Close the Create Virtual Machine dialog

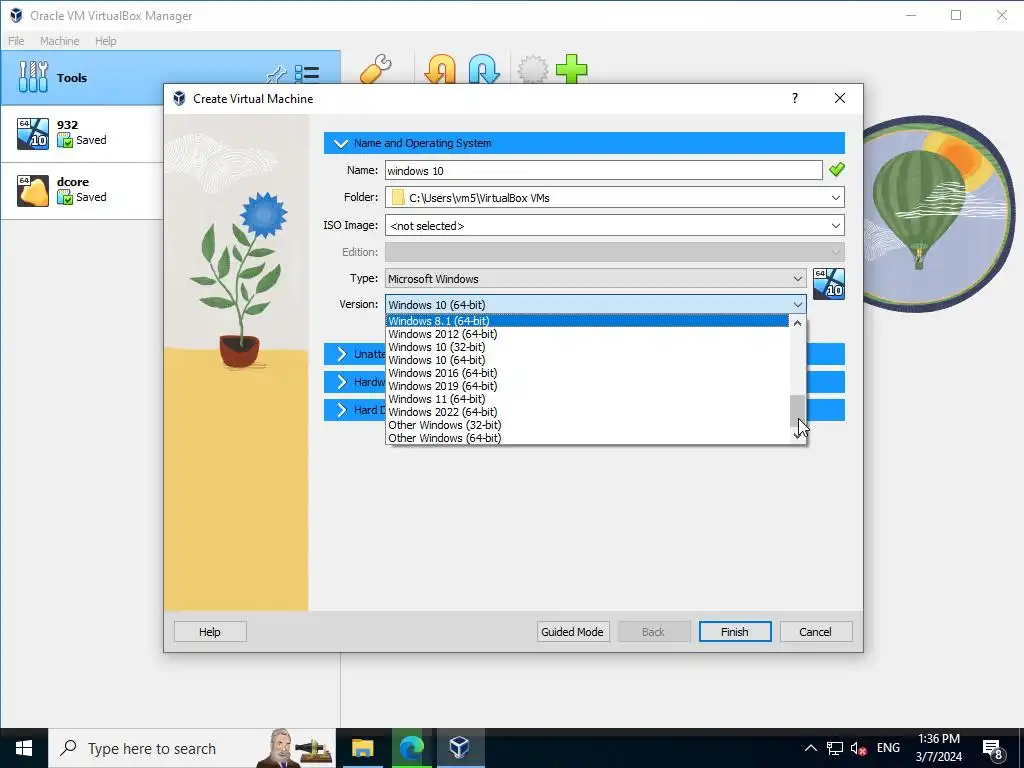840,98
